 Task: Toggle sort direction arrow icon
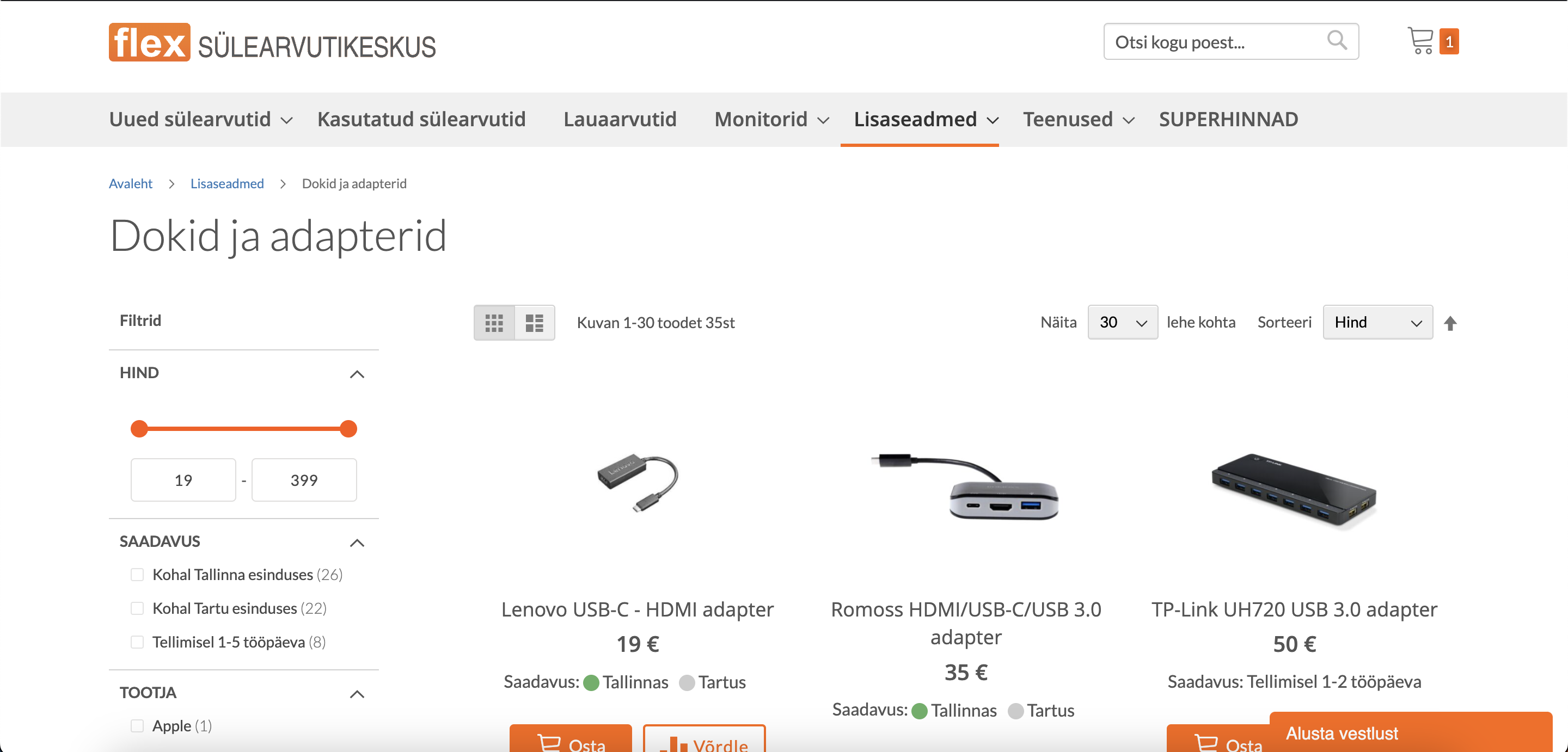(x=1450, y=323)
